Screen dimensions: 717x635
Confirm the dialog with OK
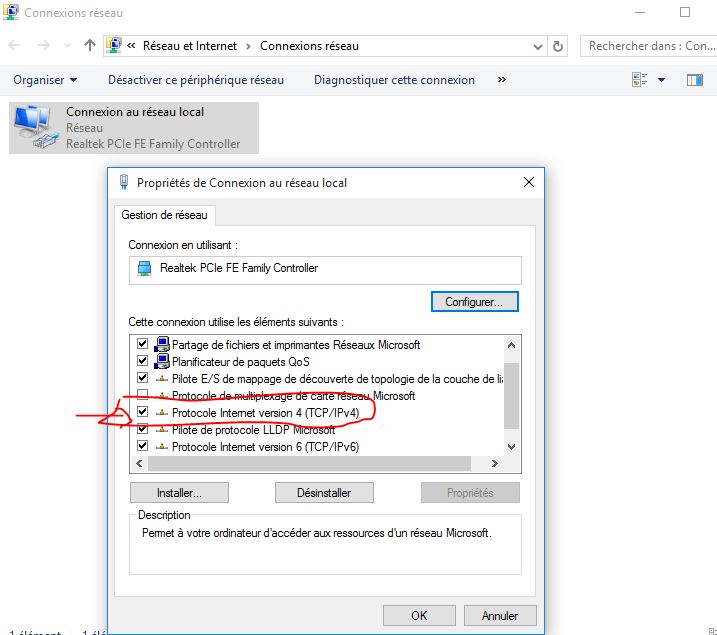pos(419,615)
